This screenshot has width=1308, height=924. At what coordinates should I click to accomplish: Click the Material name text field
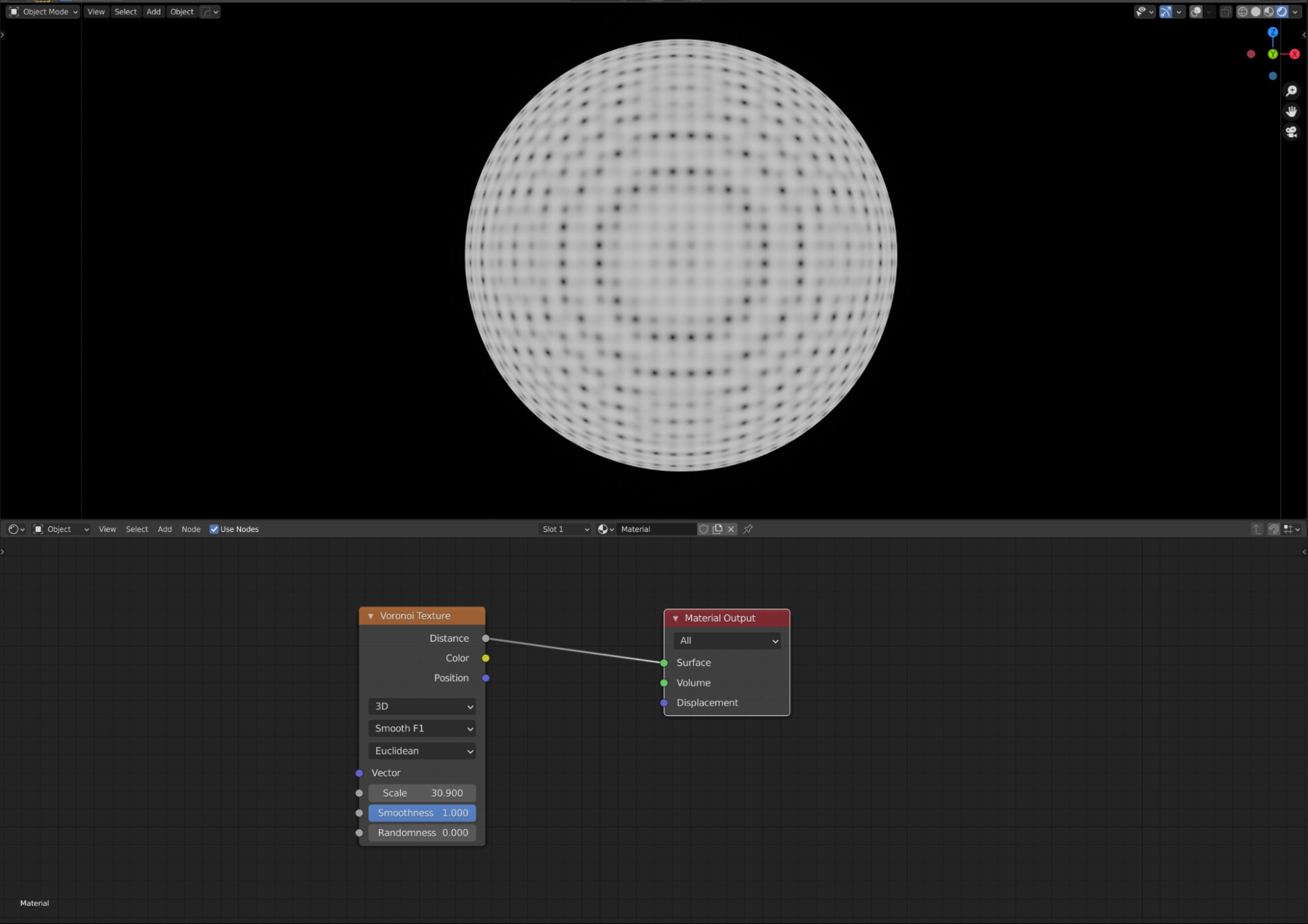[x=654, y=529]
